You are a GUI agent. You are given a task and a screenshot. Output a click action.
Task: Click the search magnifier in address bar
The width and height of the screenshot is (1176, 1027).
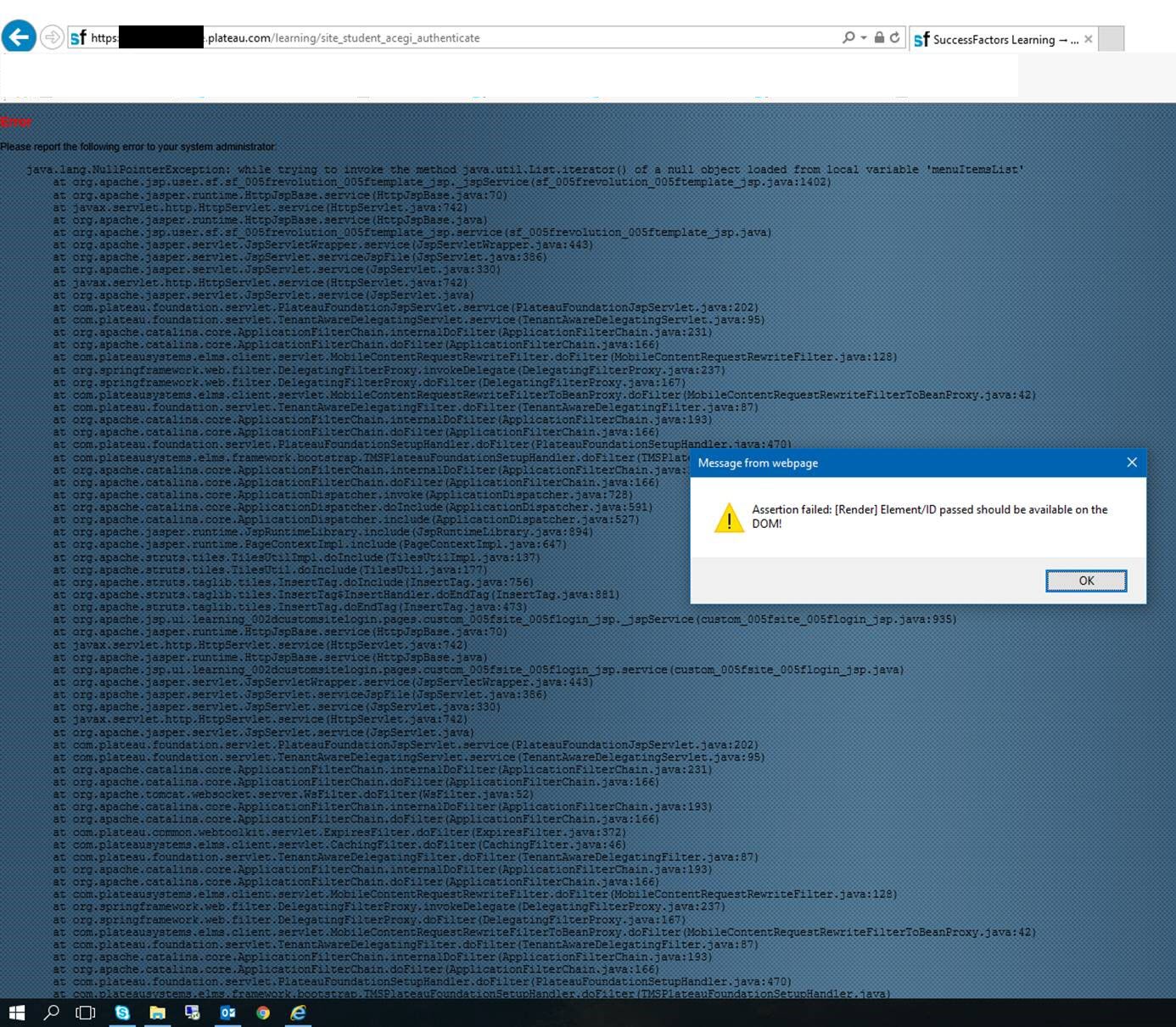848,37
